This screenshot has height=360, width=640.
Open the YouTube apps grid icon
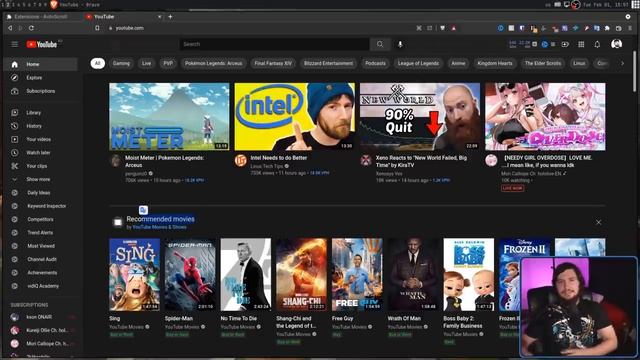click(x=581, y=44)
